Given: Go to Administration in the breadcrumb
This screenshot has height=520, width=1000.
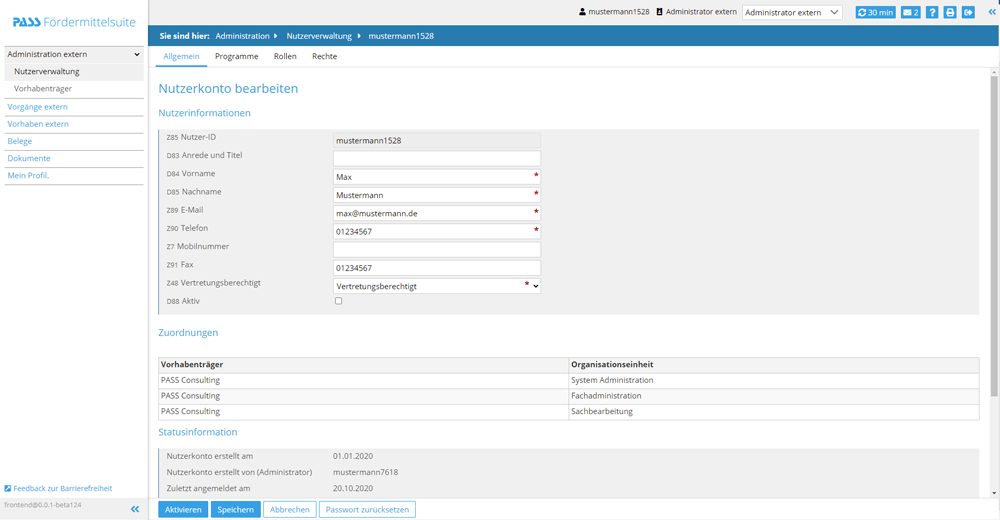Looking at the screenshot, I should [242, 36].
